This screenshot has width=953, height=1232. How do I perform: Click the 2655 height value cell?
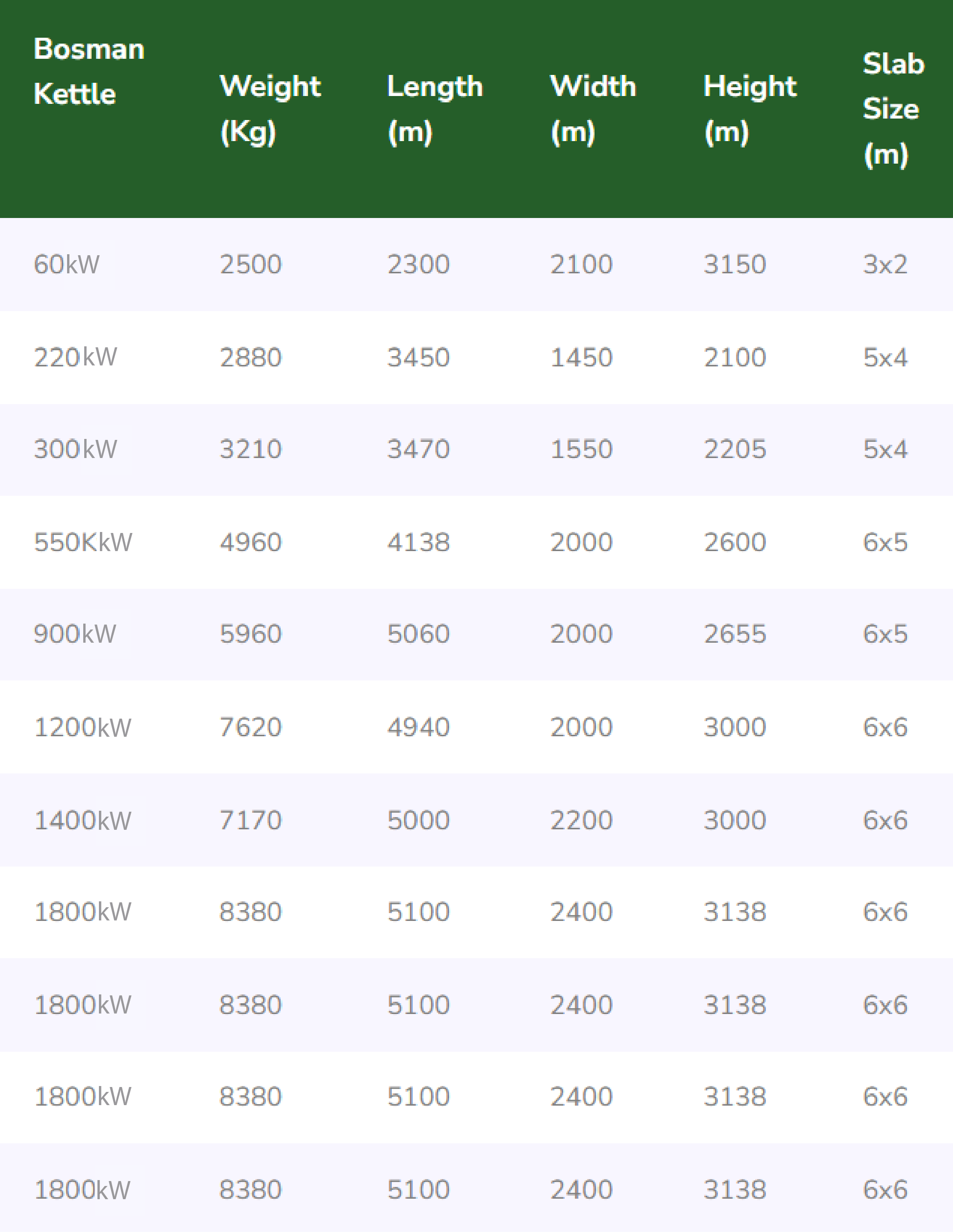tap(735, 634)
